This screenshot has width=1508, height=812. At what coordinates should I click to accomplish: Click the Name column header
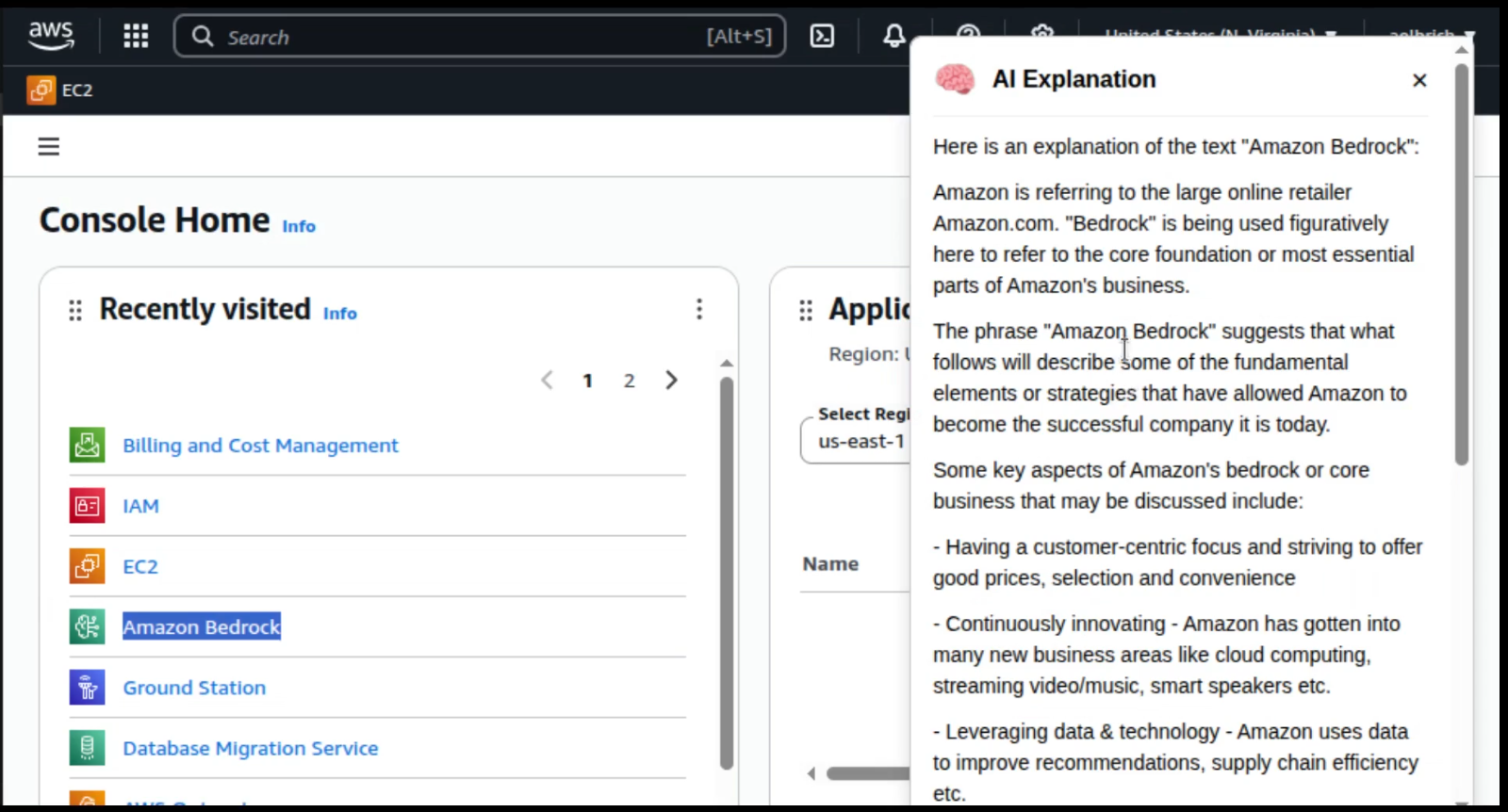tap(830, 563)
